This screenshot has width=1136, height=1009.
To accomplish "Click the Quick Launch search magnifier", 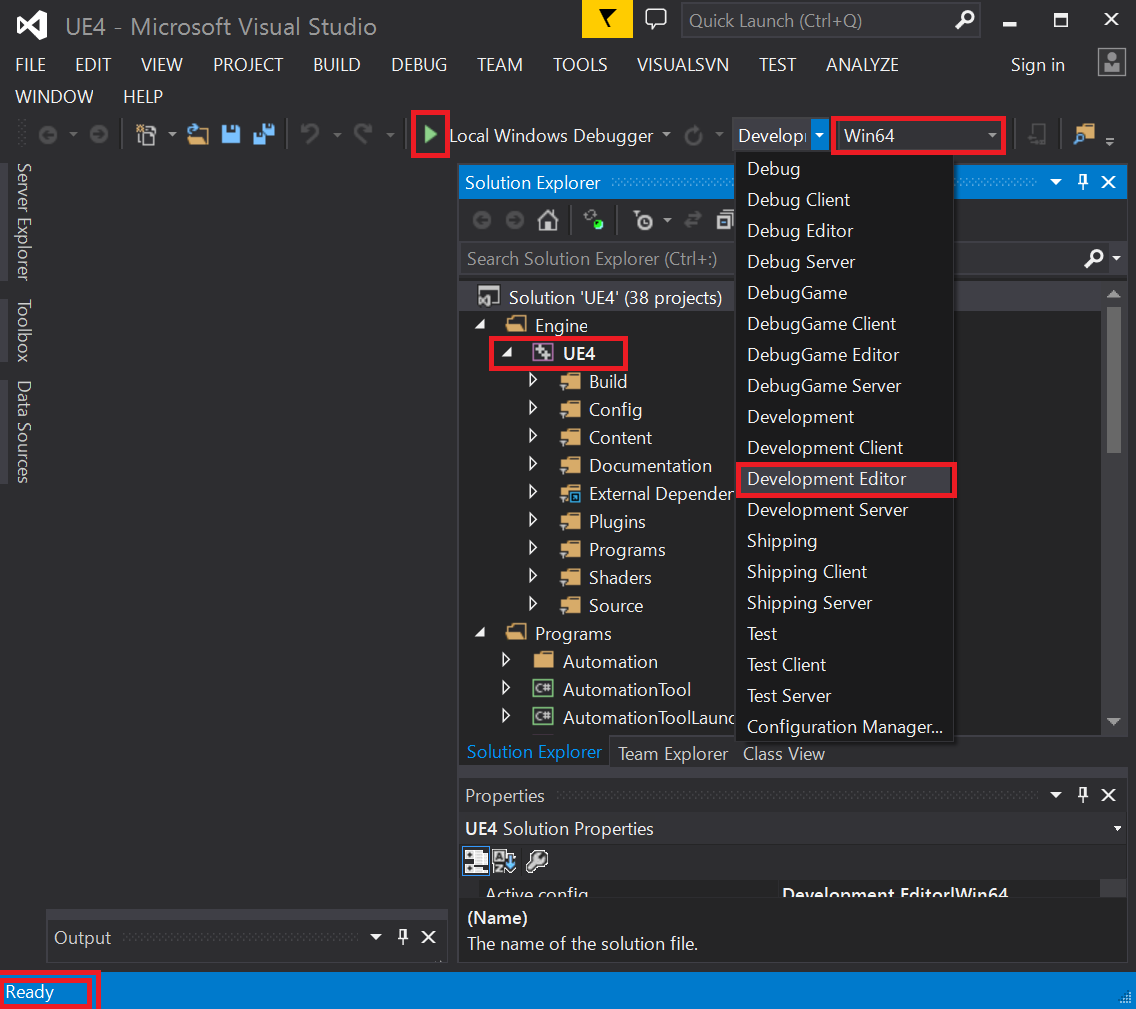I will coord(964,20).
